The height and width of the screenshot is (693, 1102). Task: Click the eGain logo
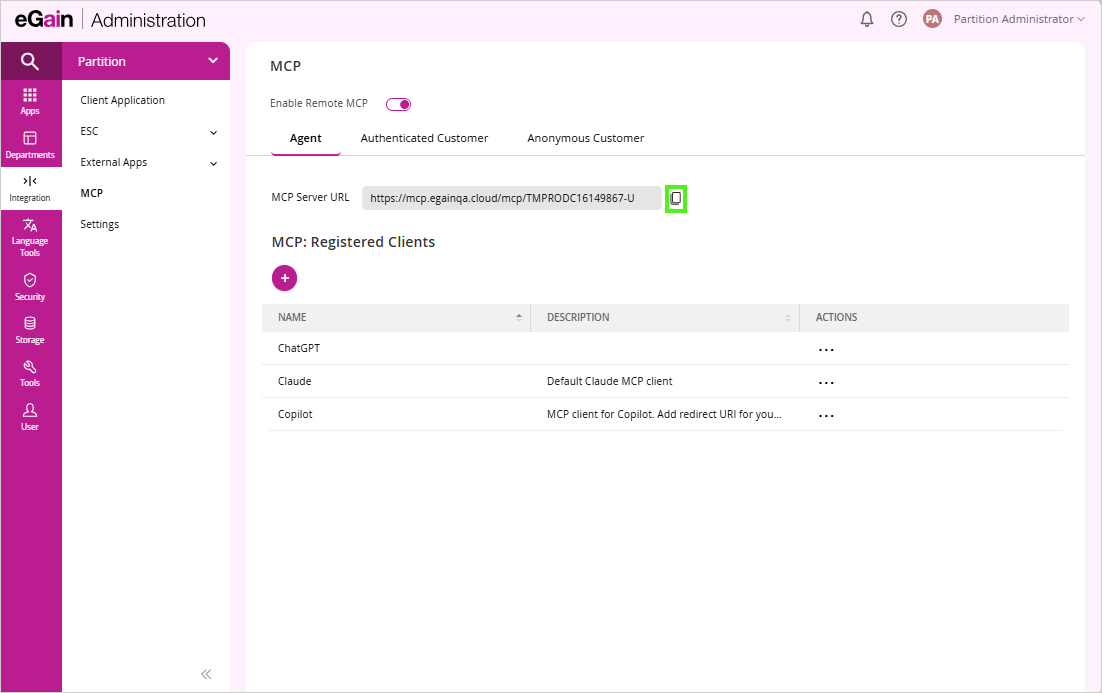tap(44, 20)
